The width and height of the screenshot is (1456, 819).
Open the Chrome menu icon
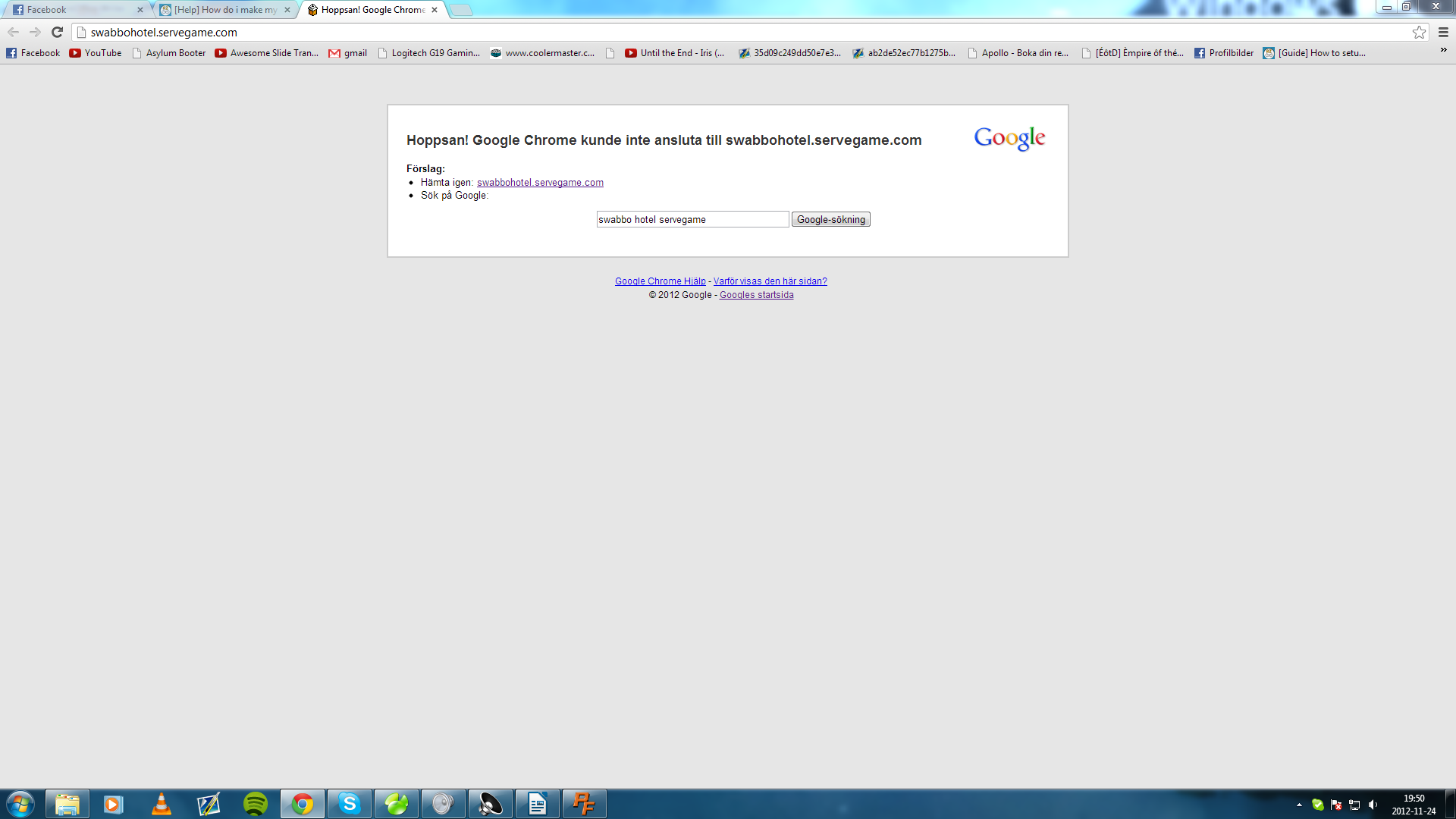coord(1443,32)
